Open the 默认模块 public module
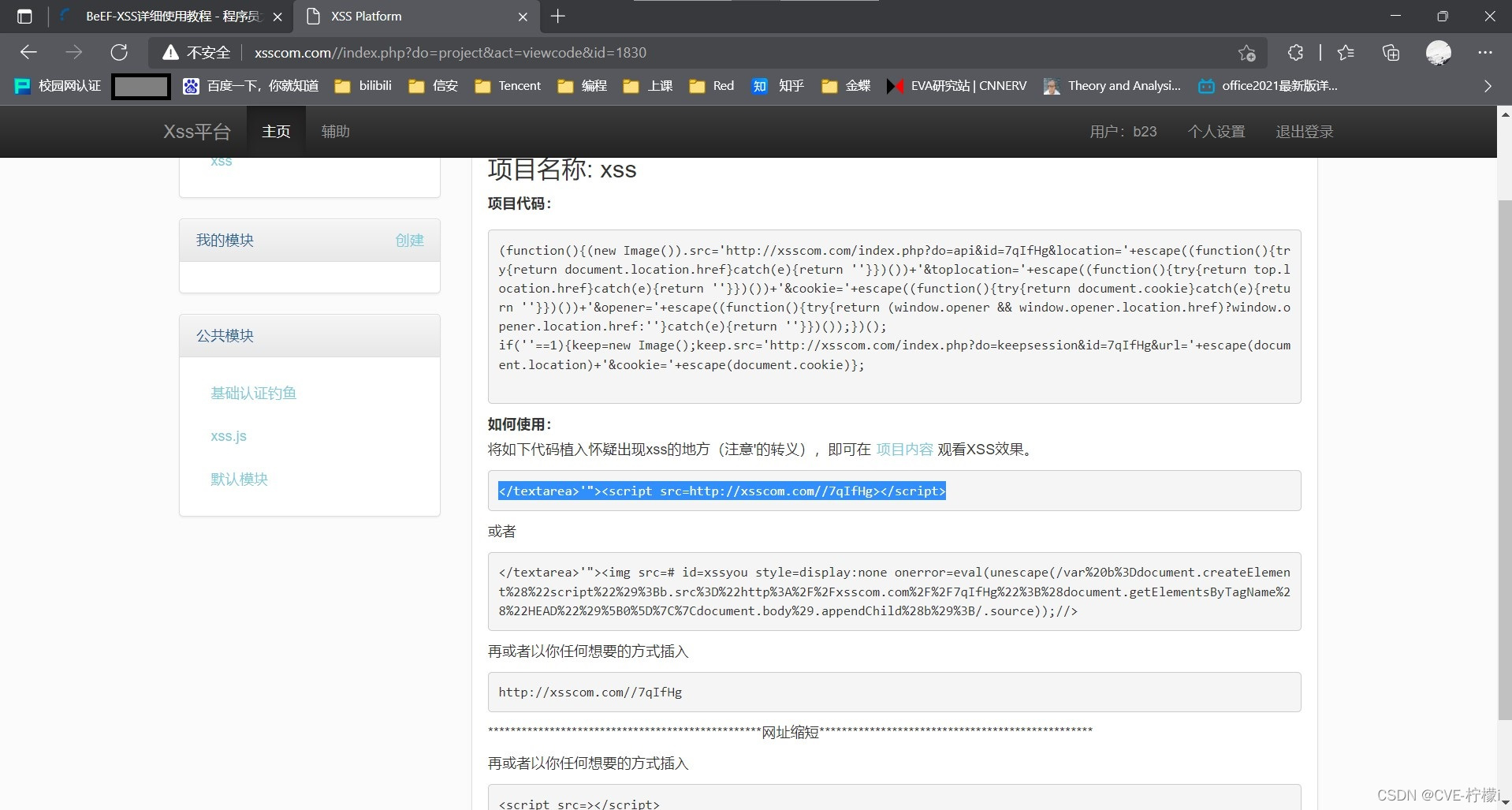This screenshot has width=1512, height=810. coord(239,479)
